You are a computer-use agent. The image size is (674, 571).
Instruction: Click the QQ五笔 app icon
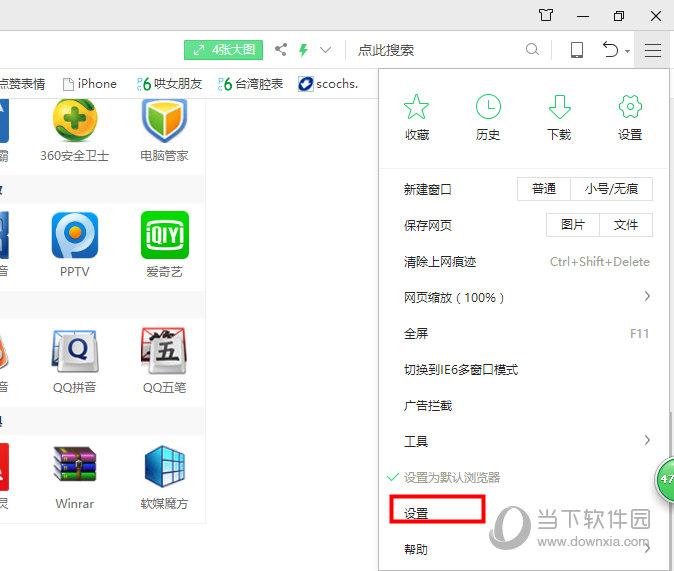(165, 350)
